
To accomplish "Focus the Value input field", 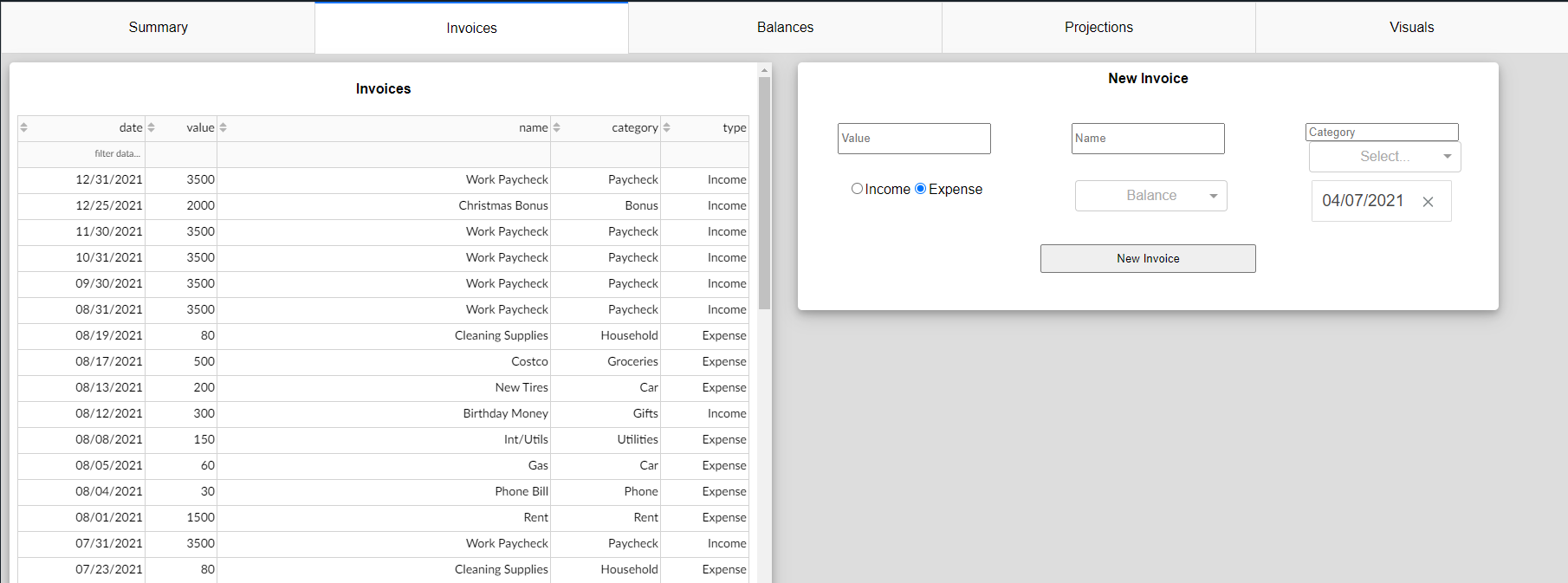I will tap(913, 139).
